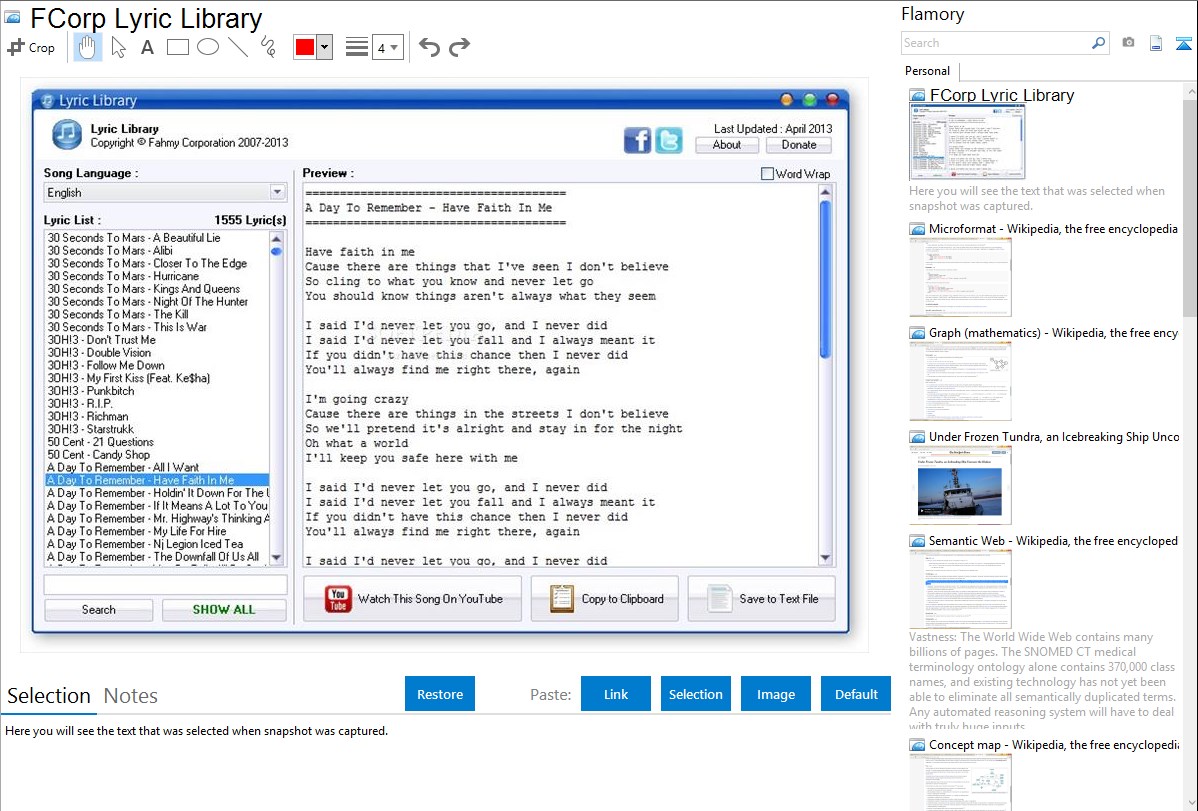Select 'A Day To Remember - My Life For Hire'

tap(137, 531)
